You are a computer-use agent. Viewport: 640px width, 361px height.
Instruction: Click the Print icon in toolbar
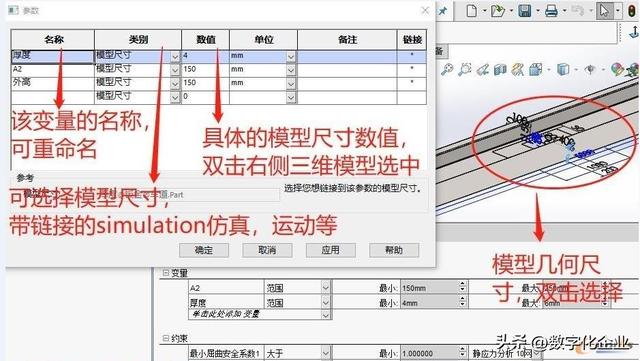[551, 11]
